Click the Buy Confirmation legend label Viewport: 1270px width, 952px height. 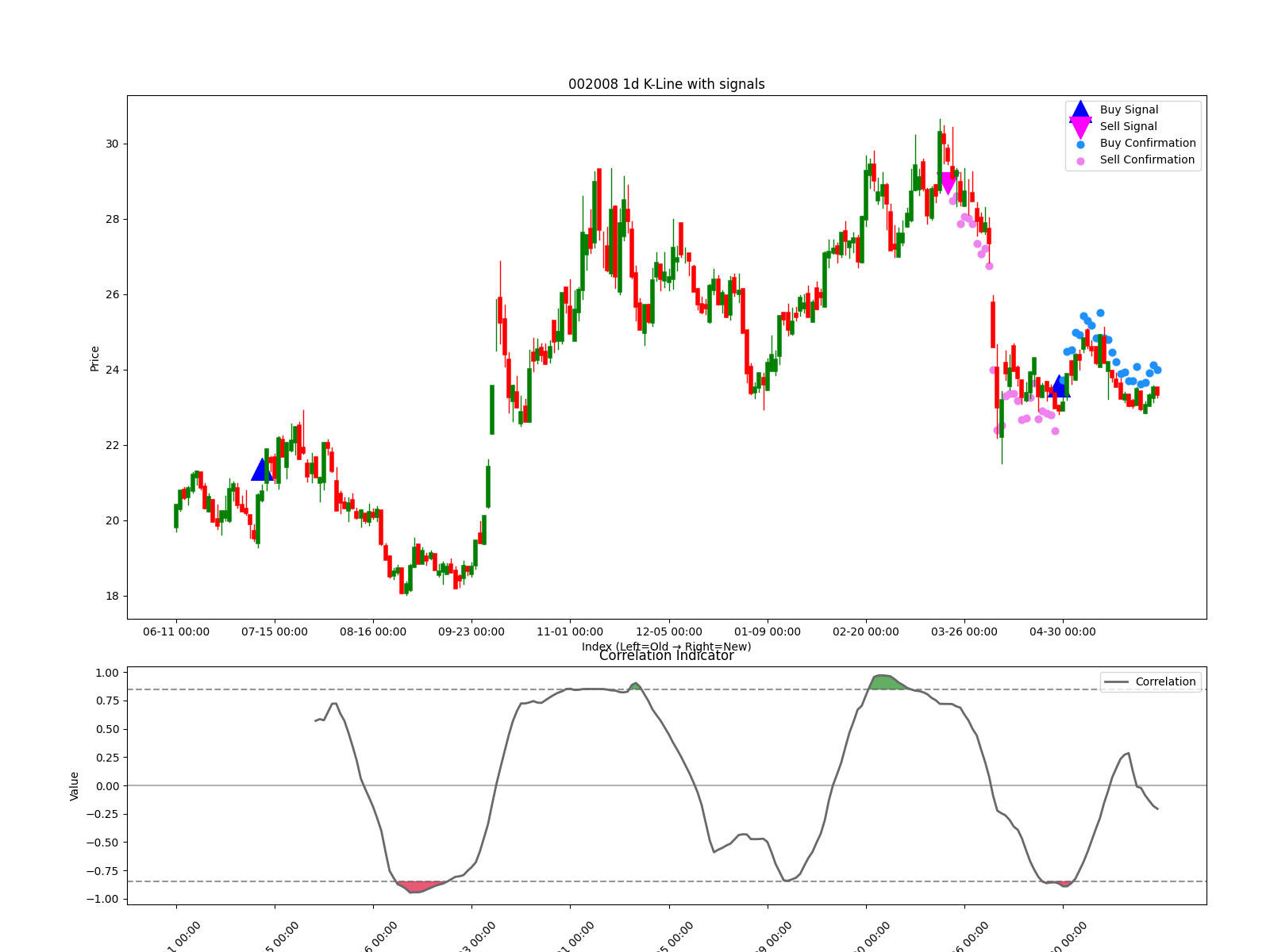click(1148, 143)
